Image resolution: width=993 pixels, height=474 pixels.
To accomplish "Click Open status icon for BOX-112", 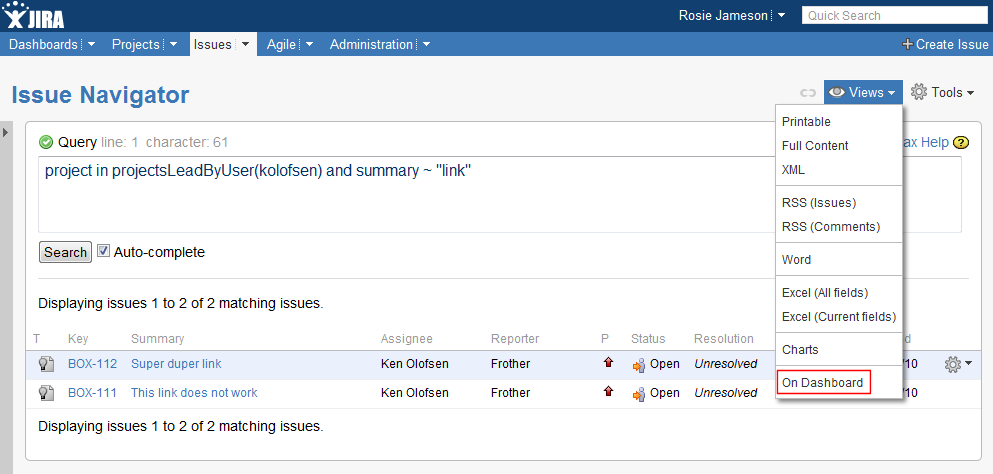I will pos(638,365).
